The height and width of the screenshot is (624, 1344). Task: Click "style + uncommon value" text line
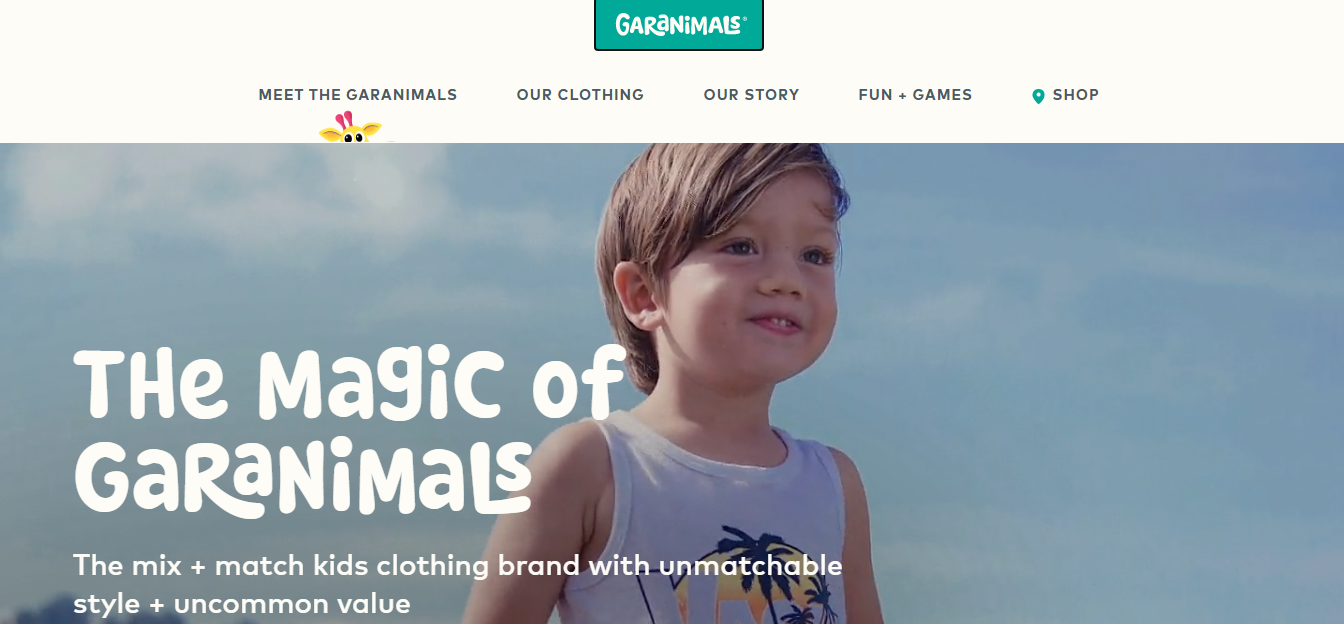tap(242, 604)
